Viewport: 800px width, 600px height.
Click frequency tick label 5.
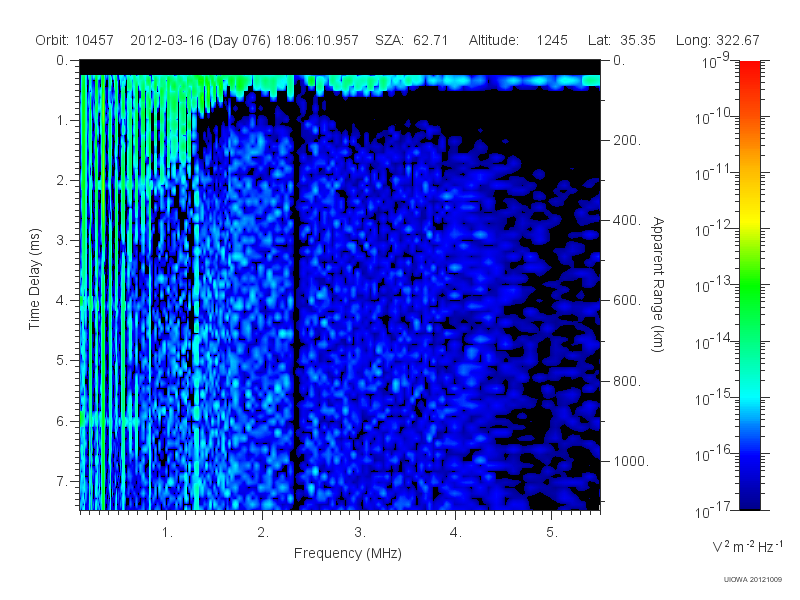[552, 533]
